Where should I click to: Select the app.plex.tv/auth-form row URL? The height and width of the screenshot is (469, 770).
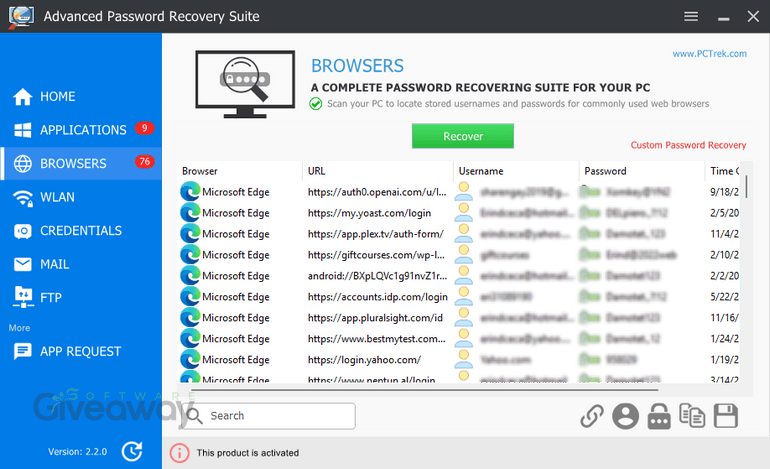[375, 234]
